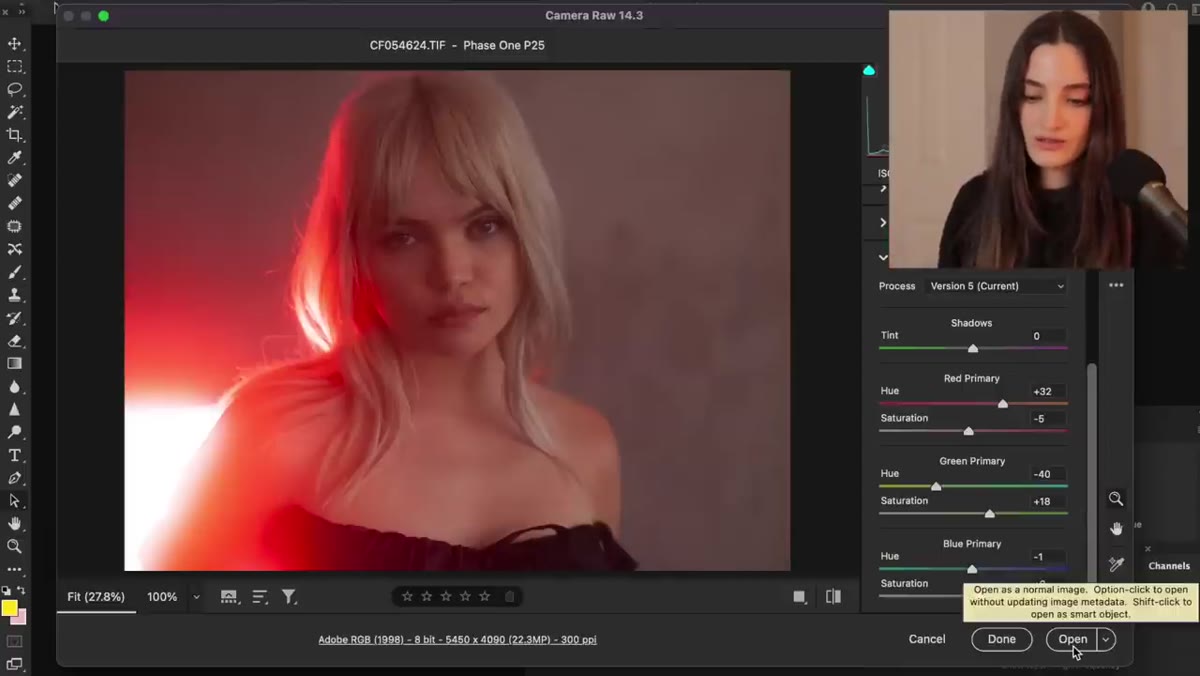The height and width of the screenshot is (676, 1200).
Task: Change screen mode at toolbar bottom
Action: point(15,664)
